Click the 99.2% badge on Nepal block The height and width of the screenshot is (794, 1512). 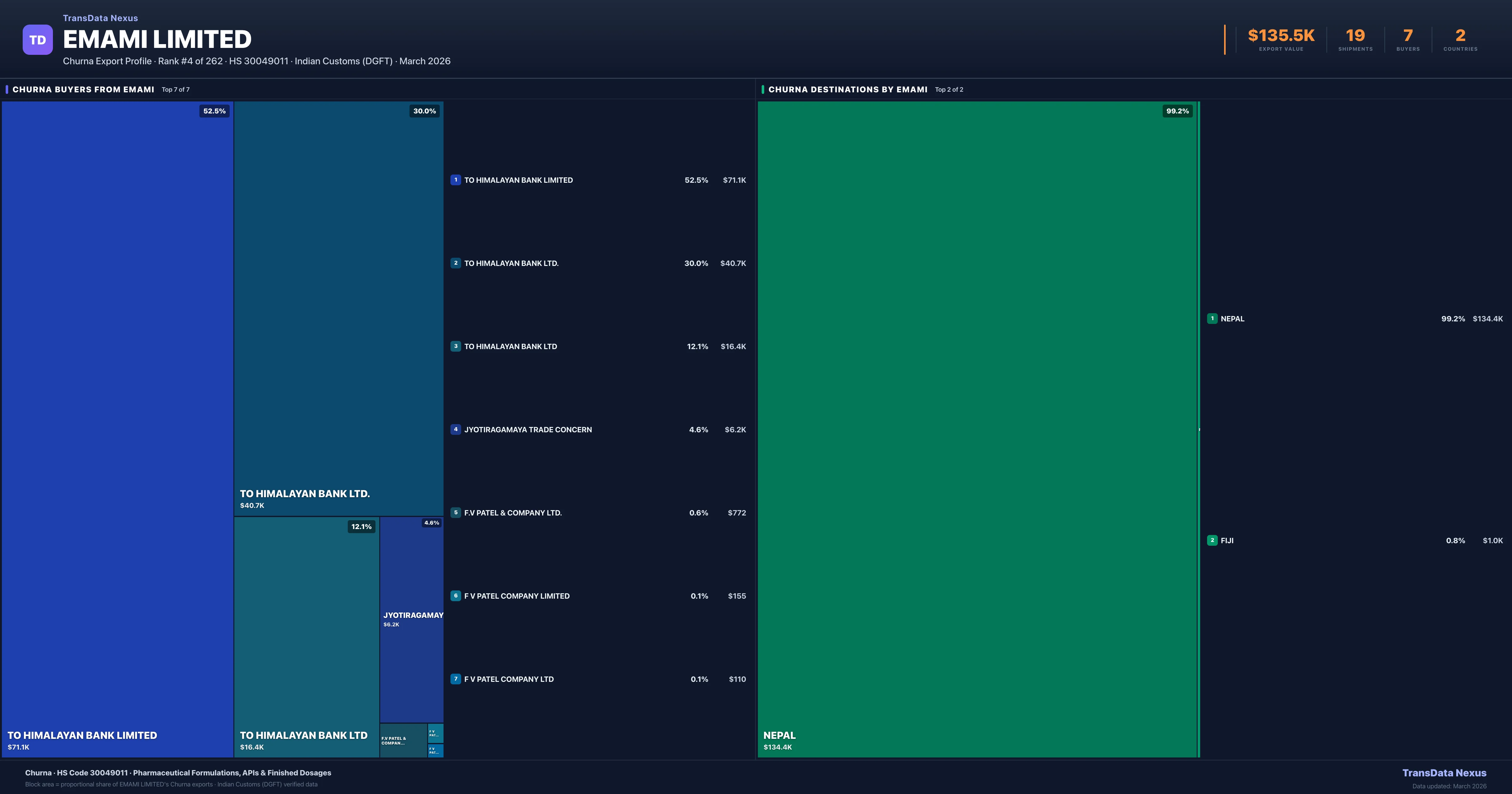click(1177, 111)
